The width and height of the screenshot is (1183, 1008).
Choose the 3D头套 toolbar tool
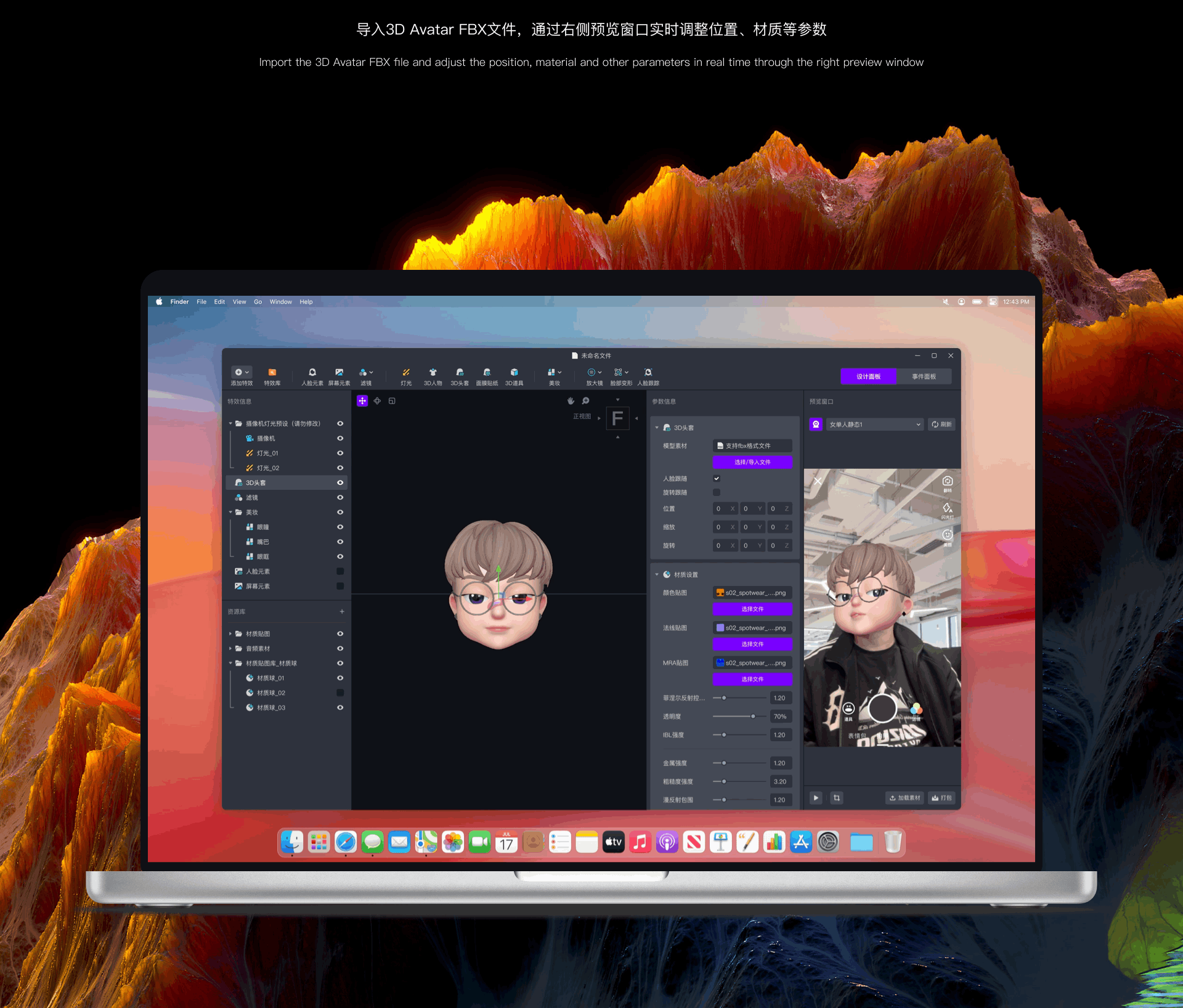pos(460,376)
